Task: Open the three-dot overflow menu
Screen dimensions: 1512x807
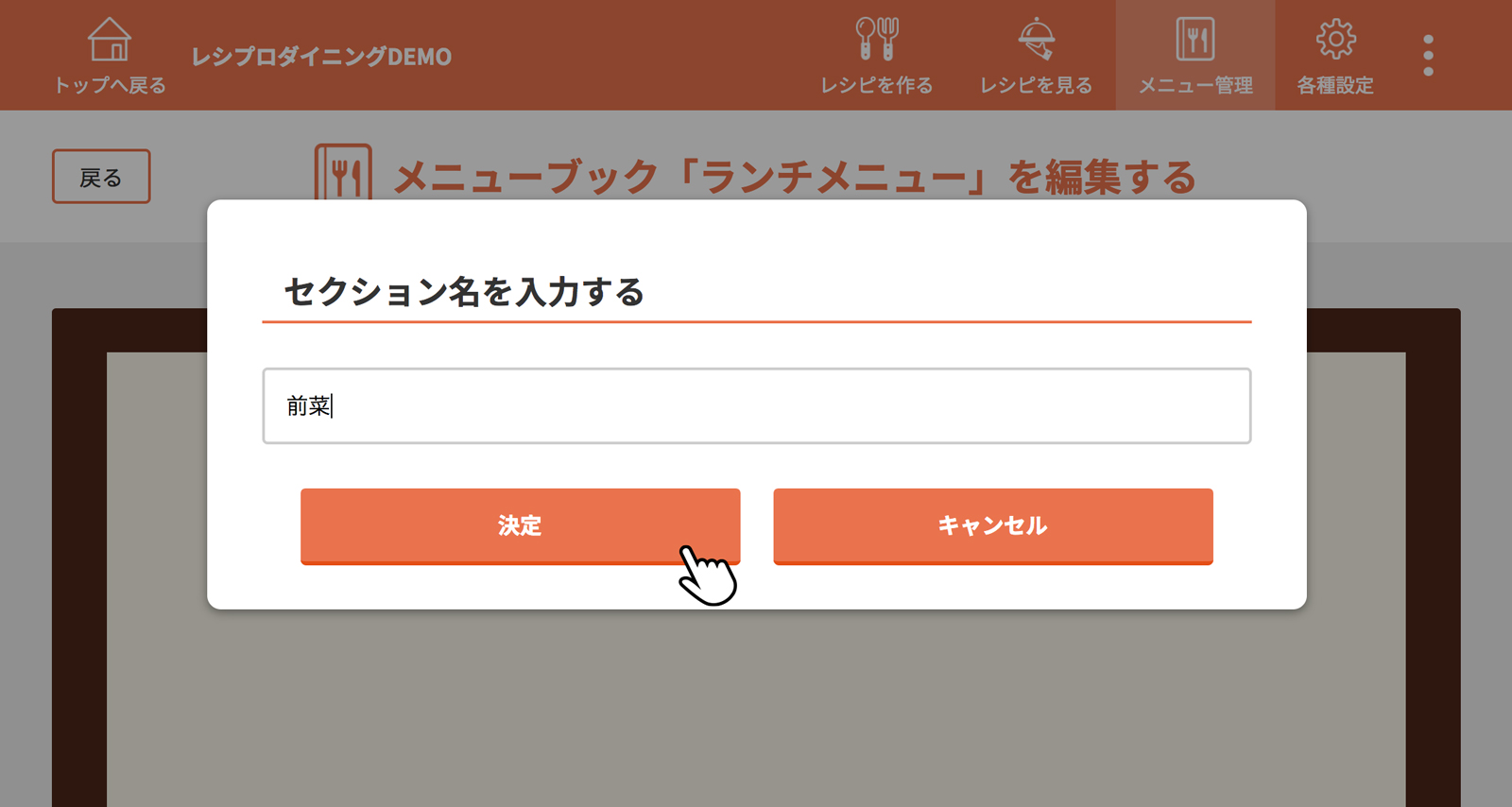Action: tap(1428, 56)
